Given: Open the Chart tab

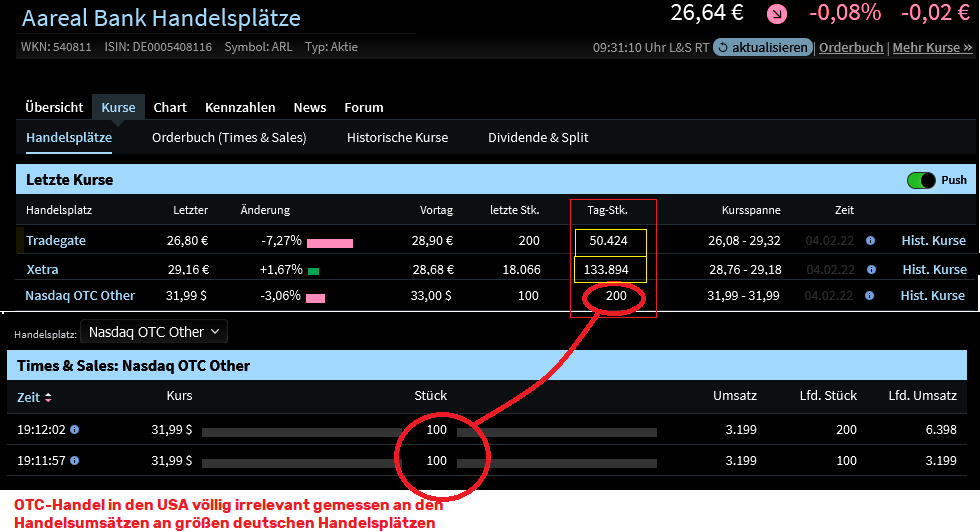Looking at the screenshot, I should pos(170,108).
